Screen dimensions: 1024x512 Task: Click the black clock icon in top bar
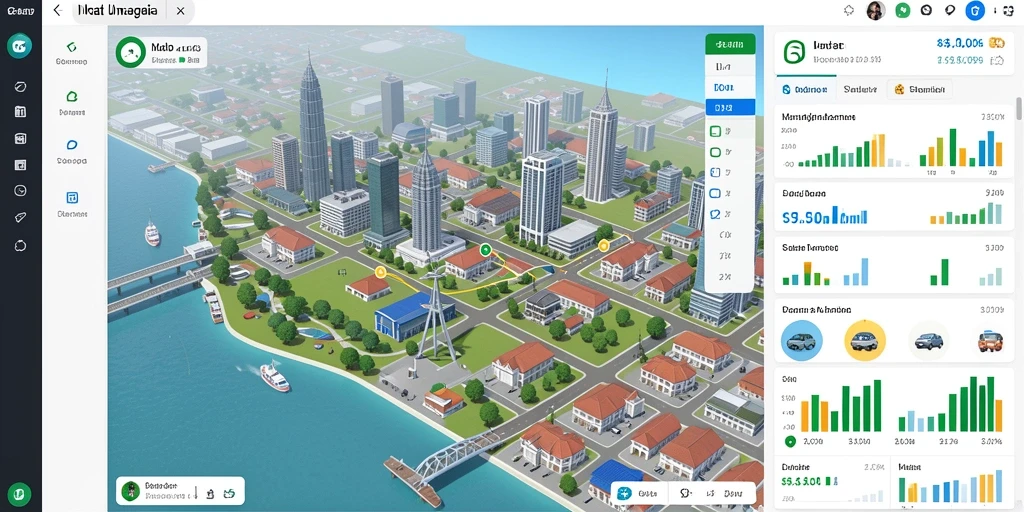pyautogui.click(x=925, y=10)
